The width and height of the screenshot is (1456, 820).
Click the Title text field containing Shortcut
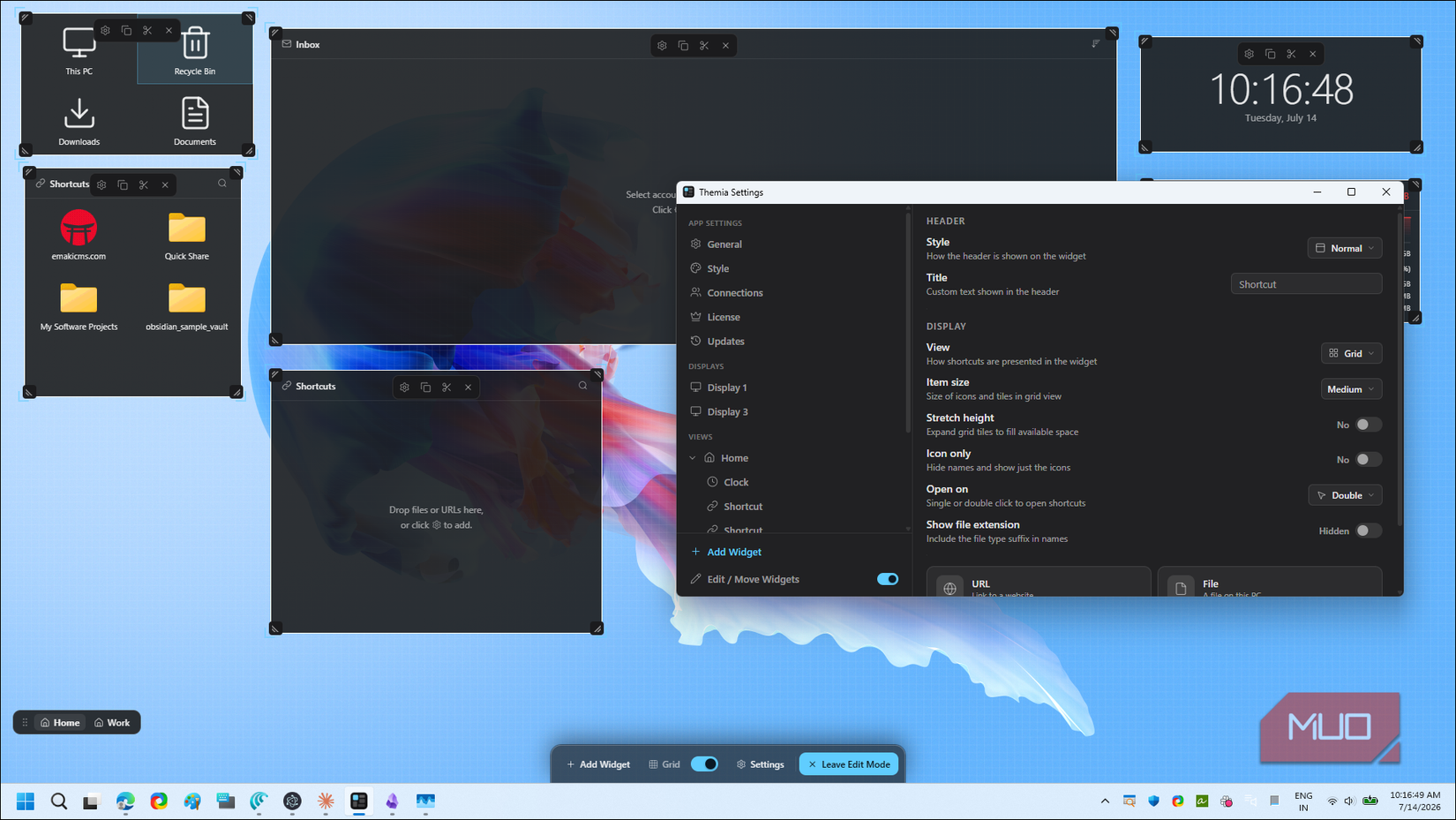tap(1306, 284)
